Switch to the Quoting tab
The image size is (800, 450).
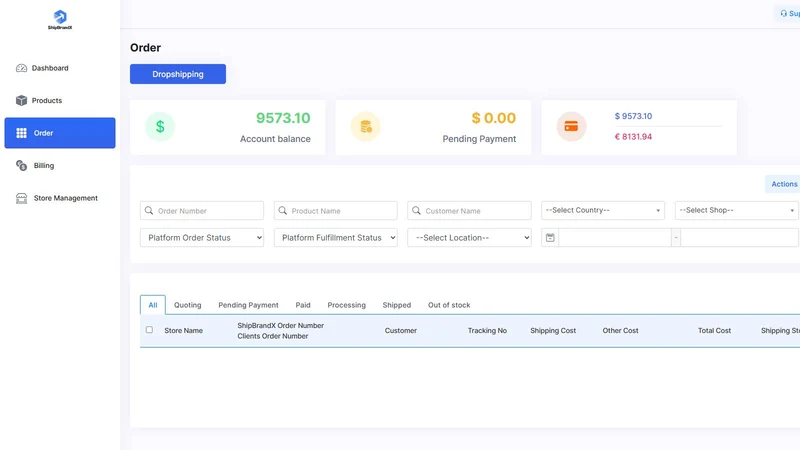pyautogui.click(x=187, y=305)
